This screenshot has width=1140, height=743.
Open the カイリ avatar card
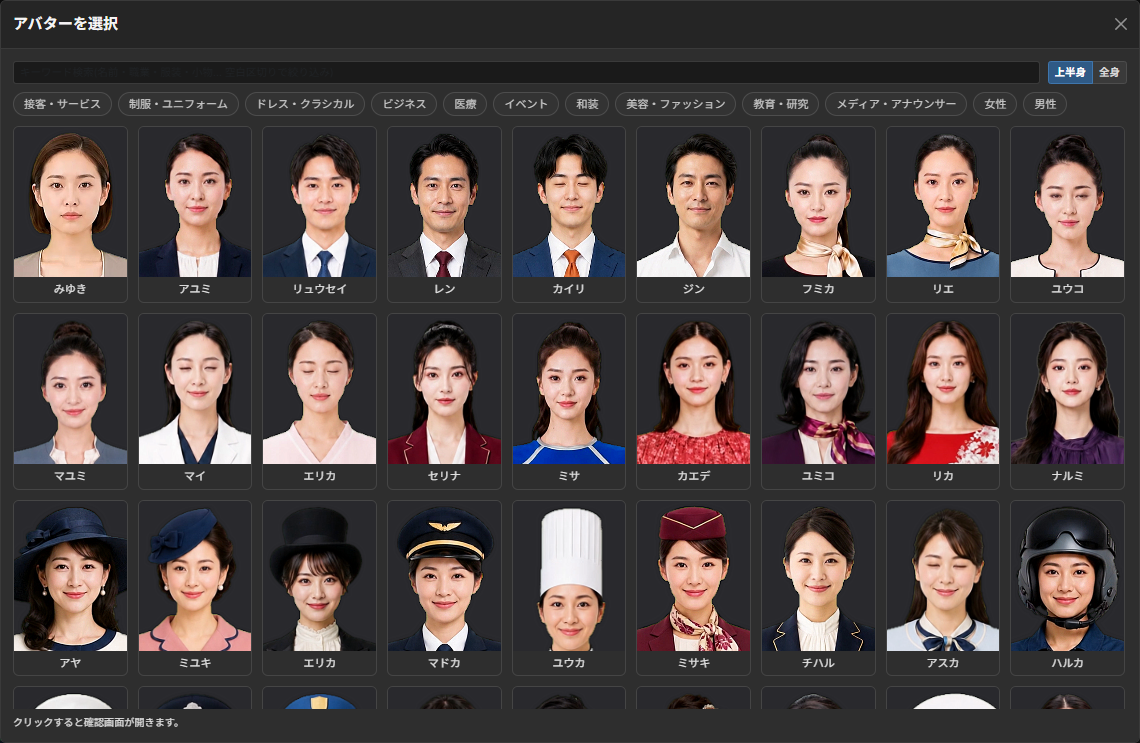569,214
